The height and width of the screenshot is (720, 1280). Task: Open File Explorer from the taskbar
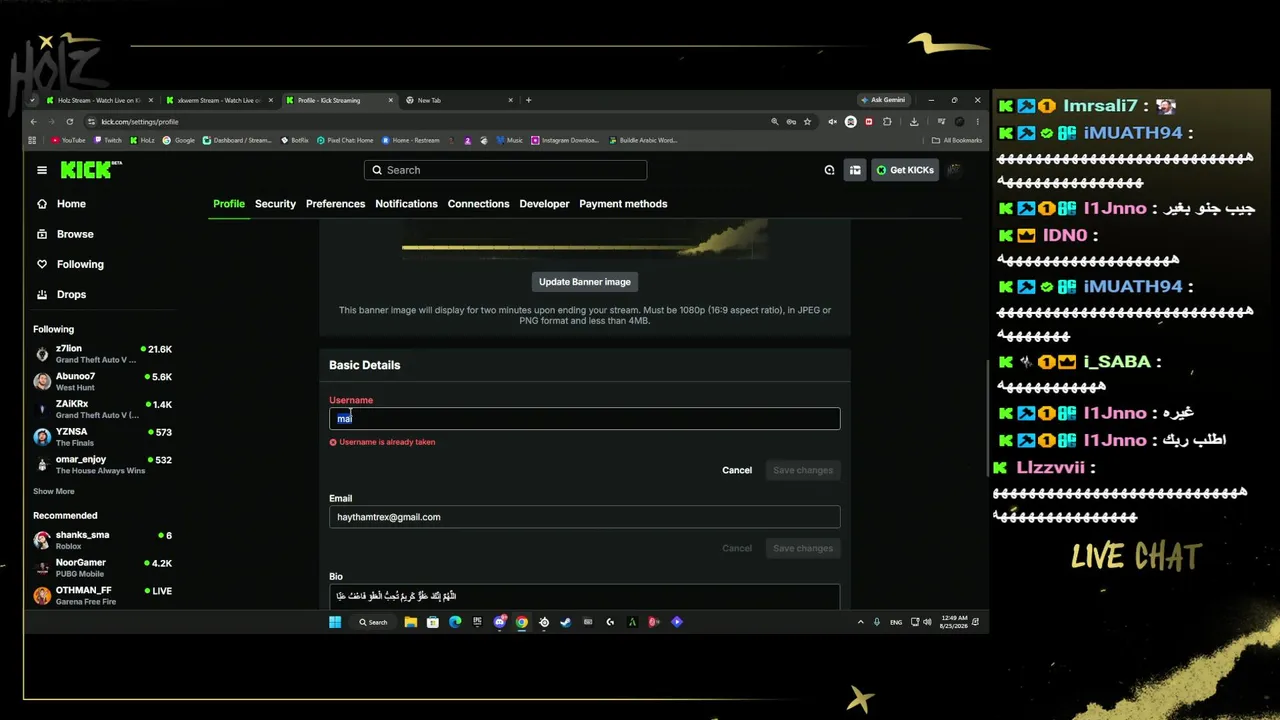pos(410,622)
